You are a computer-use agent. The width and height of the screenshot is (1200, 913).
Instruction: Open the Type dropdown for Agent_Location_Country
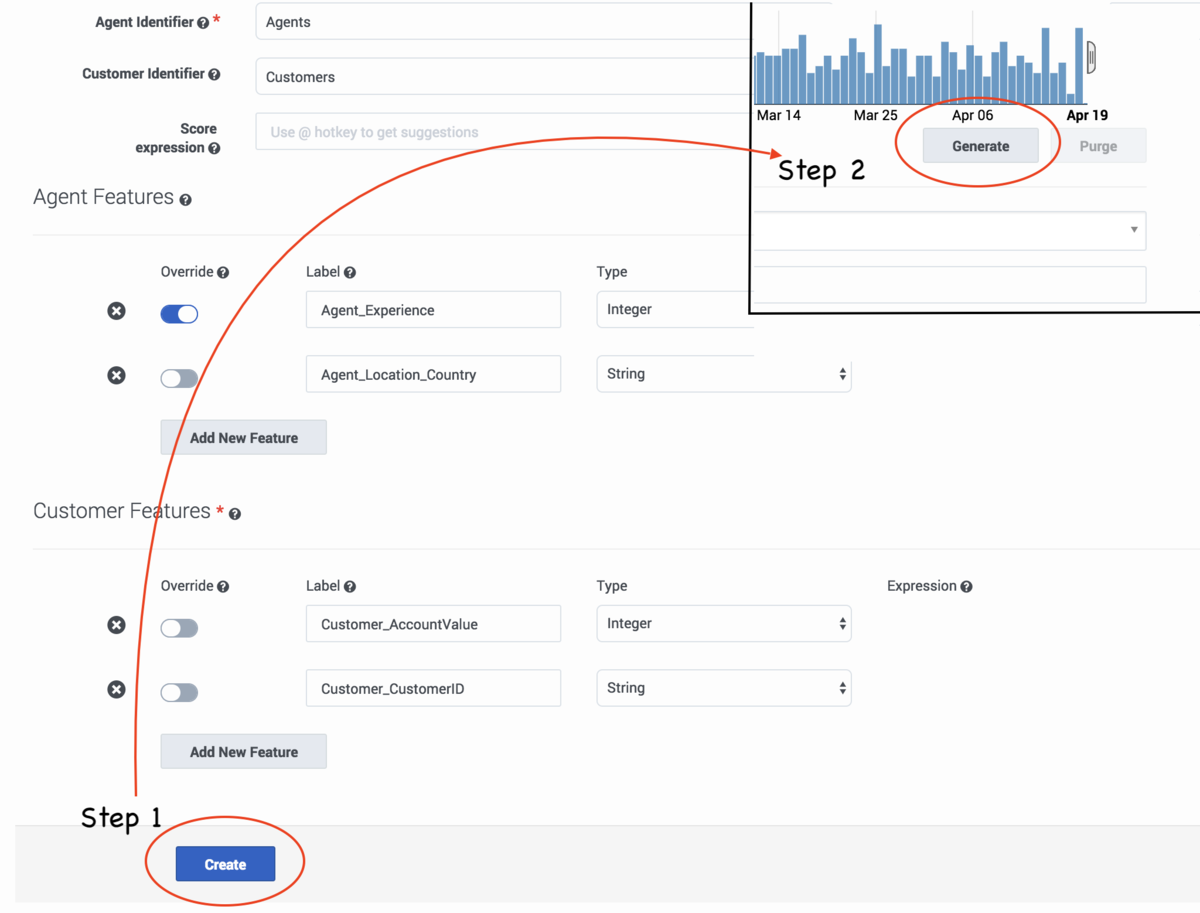tap(723, 373)
